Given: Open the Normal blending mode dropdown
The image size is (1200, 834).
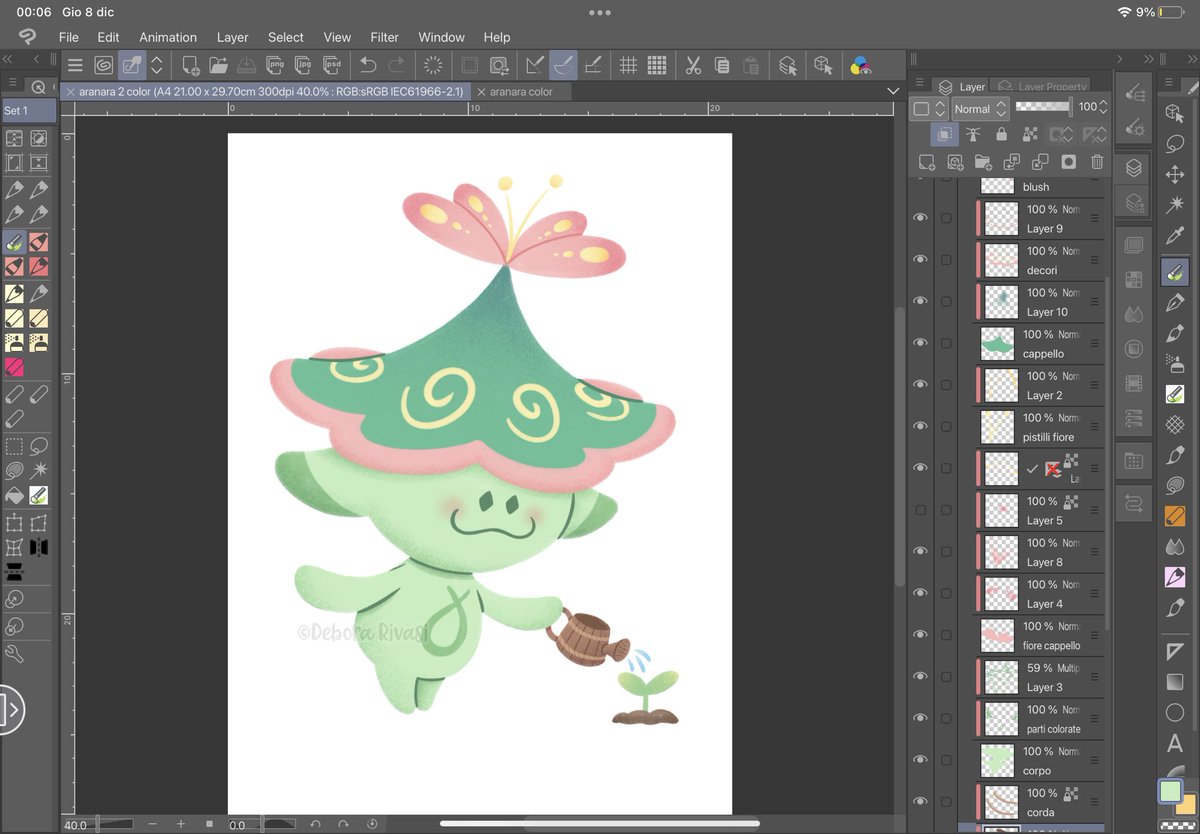Looking at the screenshot, I should click(980, 108).
